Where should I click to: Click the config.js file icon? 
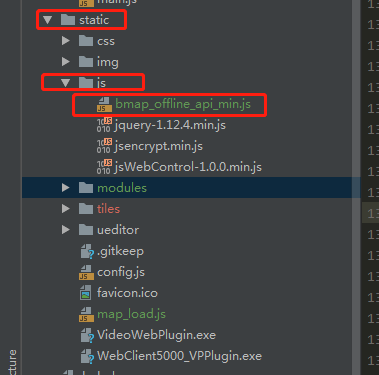86,272
